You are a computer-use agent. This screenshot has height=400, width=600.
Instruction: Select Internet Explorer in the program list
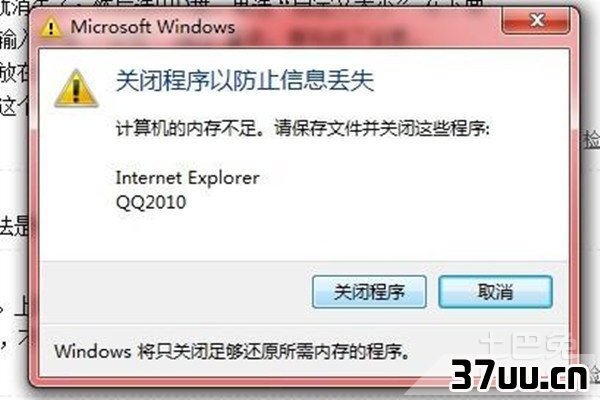tap(188, 178)
